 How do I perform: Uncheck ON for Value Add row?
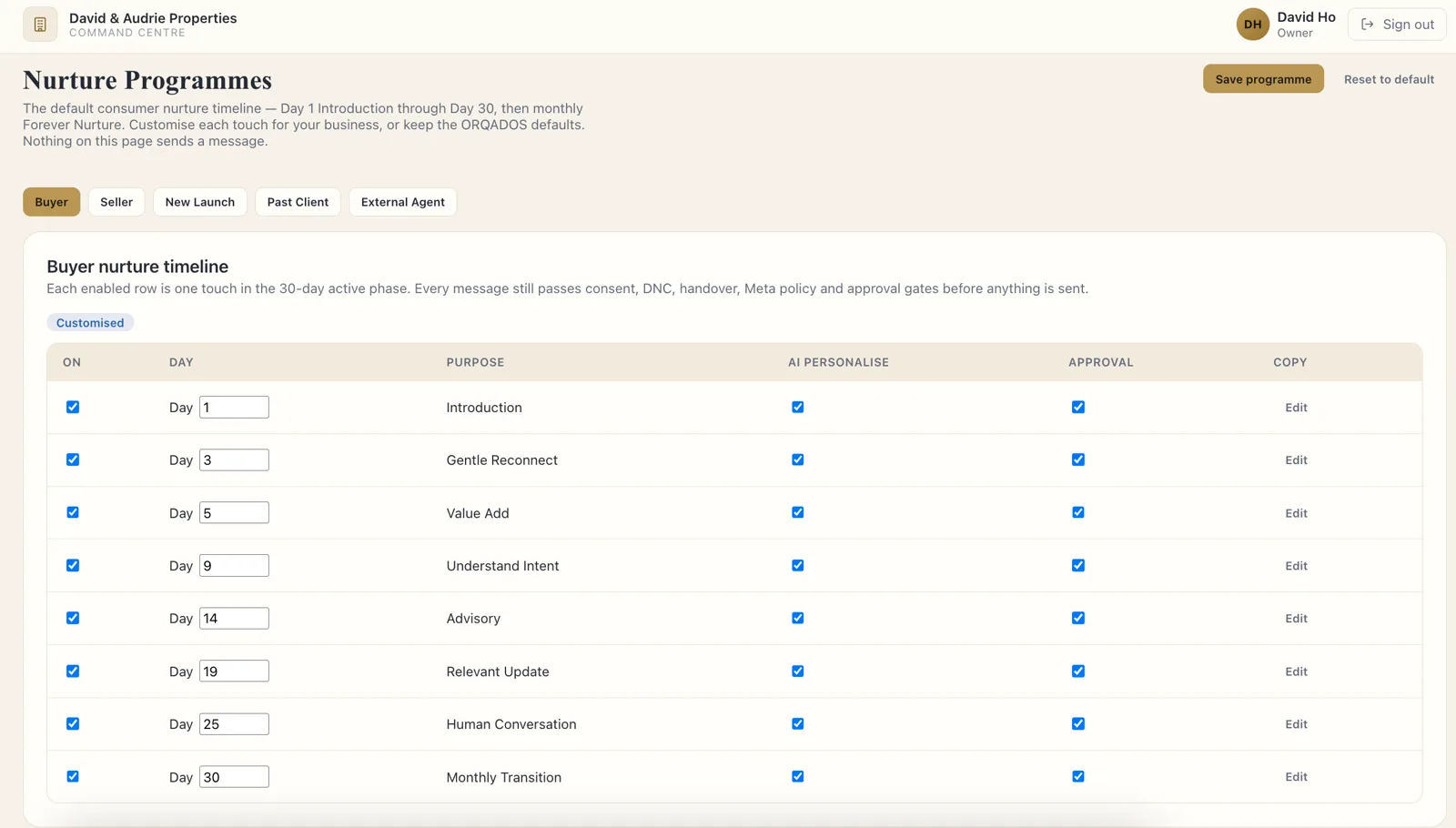point(73,512)
